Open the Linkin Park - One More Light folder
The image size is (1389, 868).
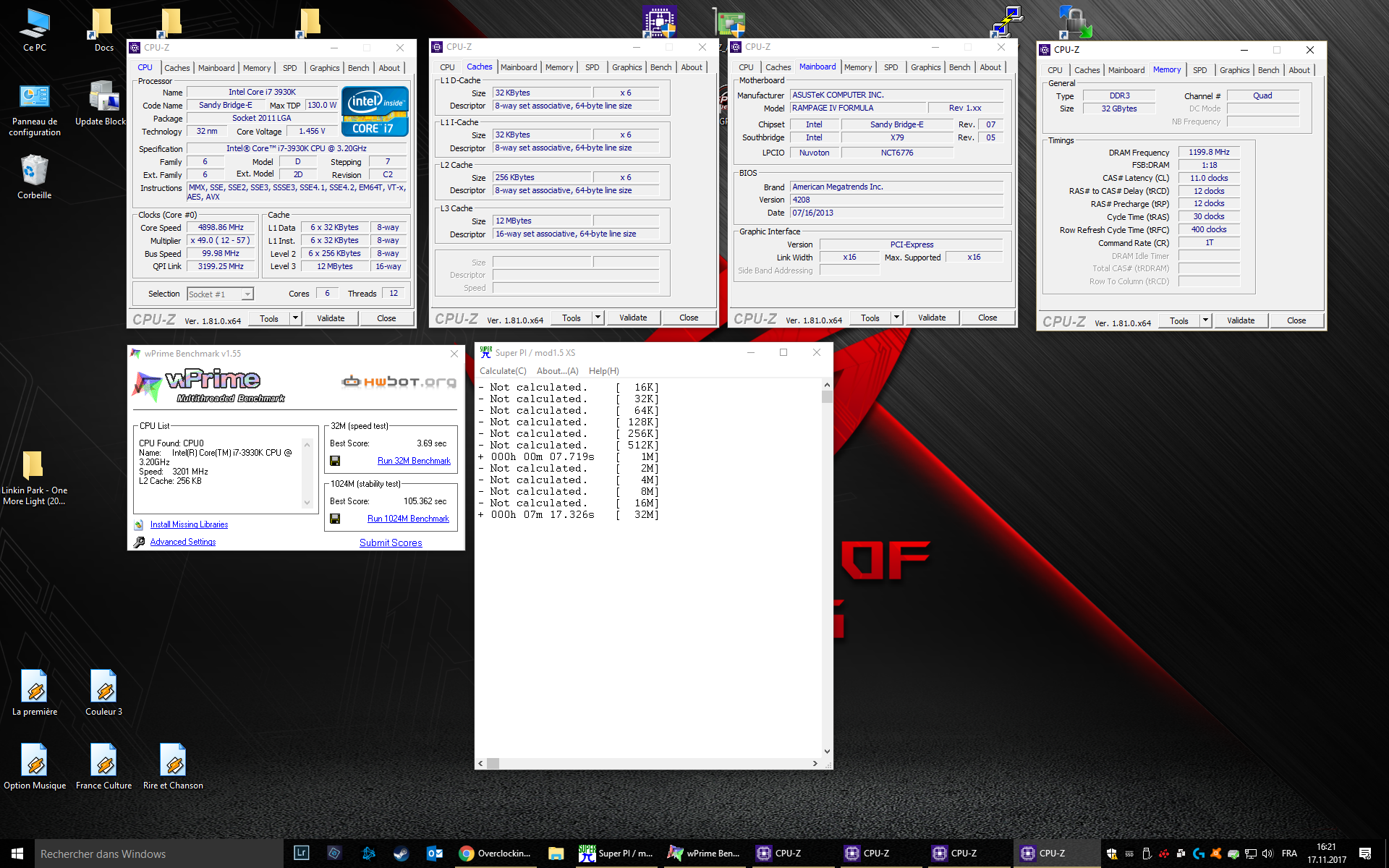[34, 477]
